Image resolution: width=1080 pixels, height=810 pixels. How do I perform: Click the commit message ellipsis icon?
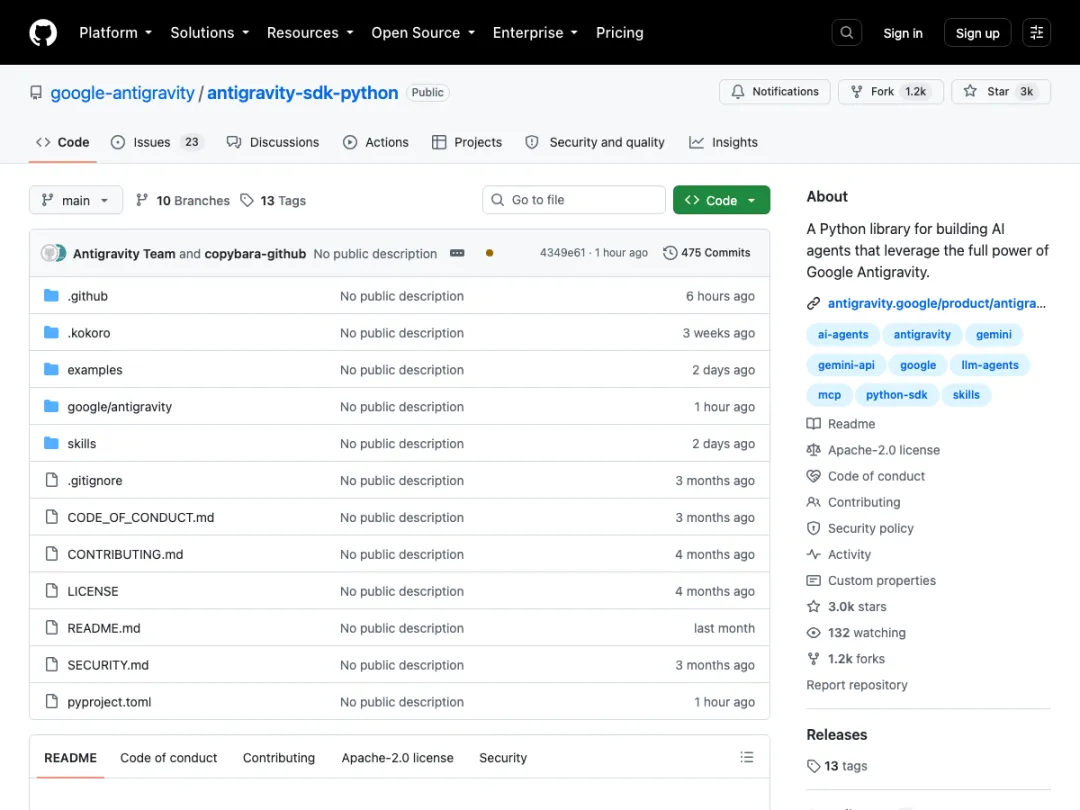457,253
